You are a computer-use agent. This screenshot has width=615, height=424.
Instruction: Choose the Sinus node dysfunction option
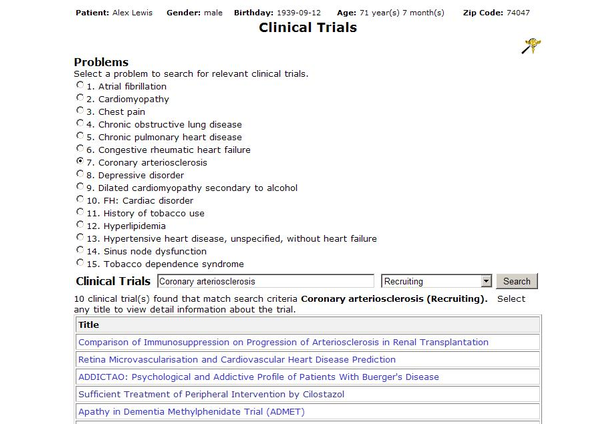pos(80,249)
